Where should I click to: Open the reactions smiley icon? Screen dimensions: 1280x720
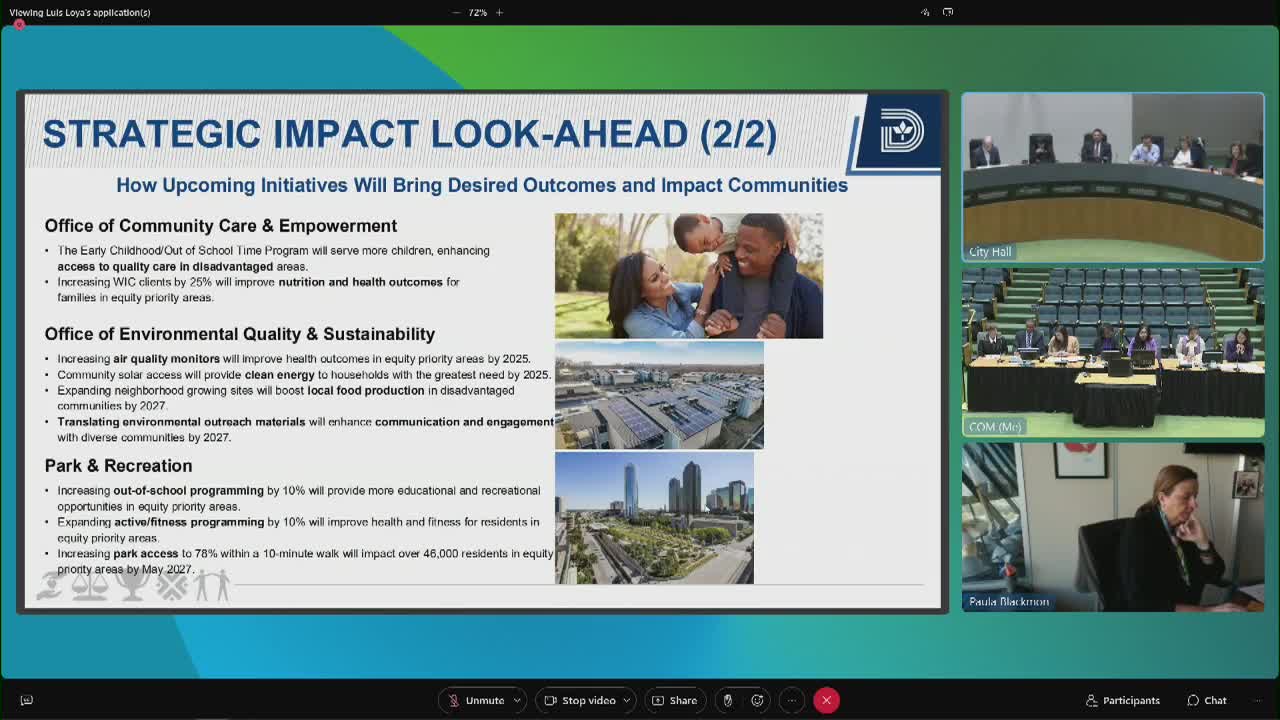758,700
